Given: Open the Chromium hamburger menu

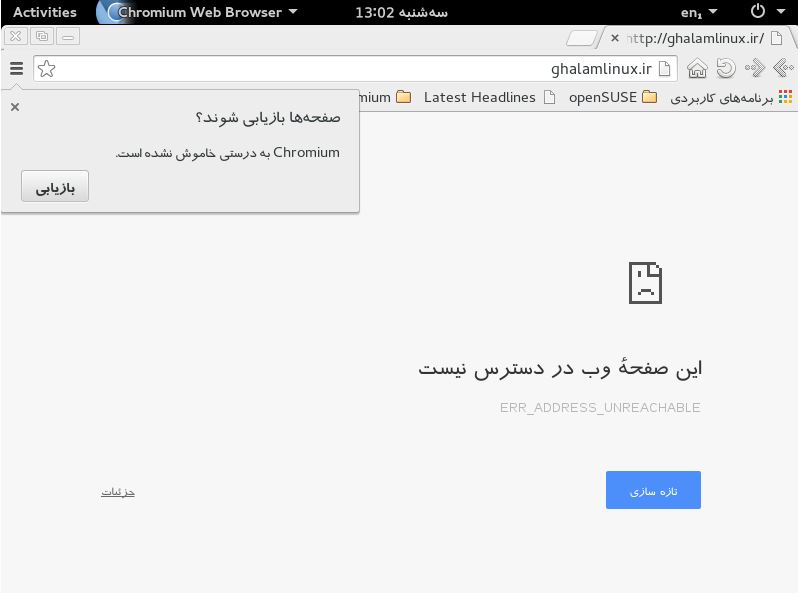Looking at the screenshot, I should (16, 68).
